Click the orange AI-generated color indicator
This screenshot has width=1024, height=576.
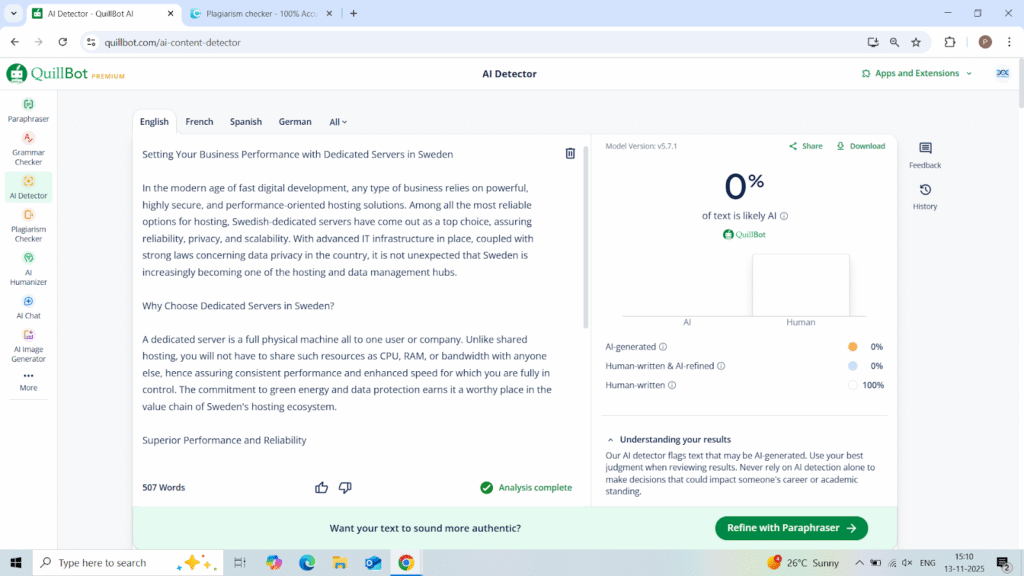(852, 347)
